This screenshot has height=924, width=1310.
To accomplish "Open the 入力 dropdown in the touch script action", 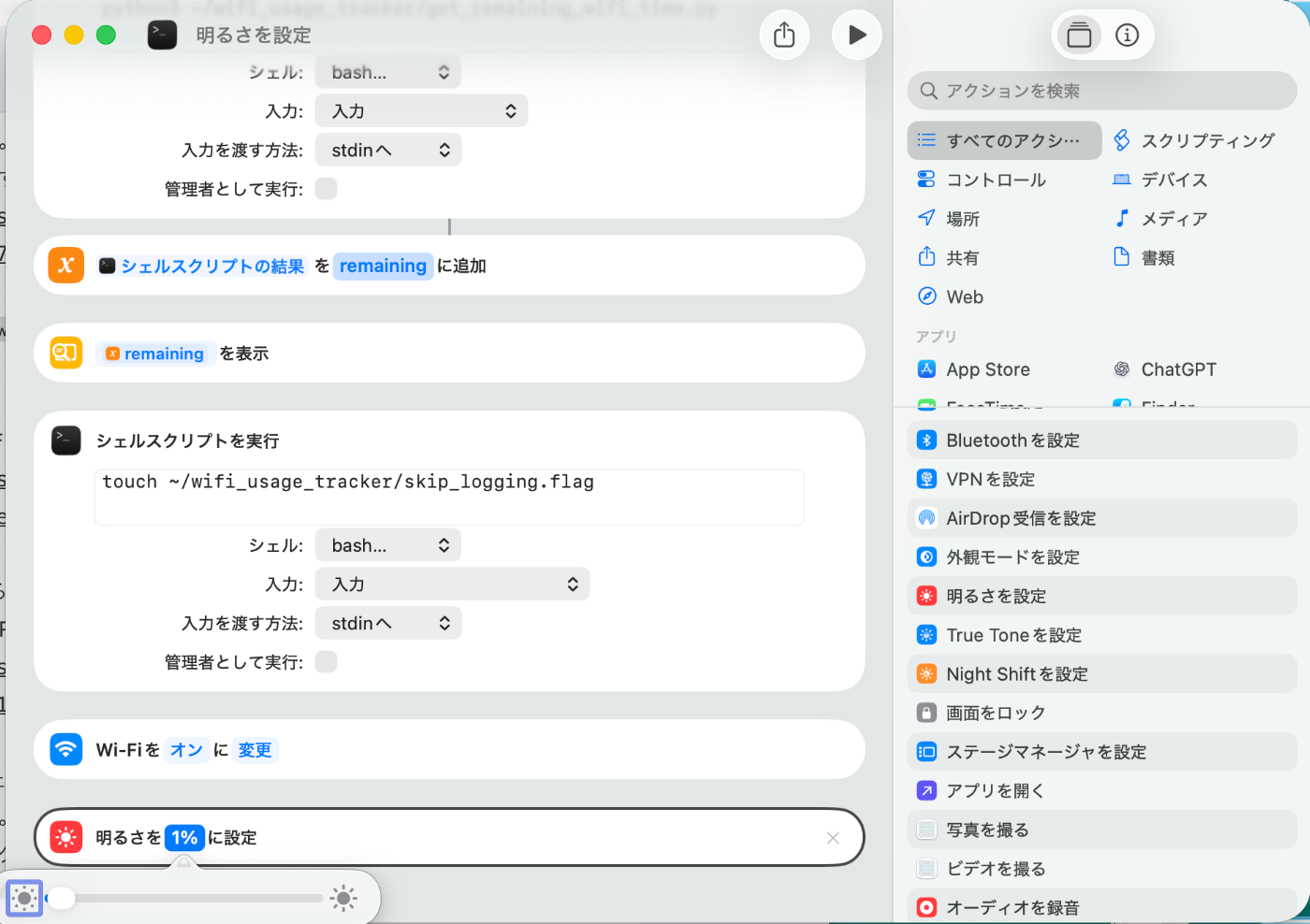I will 452,585.
